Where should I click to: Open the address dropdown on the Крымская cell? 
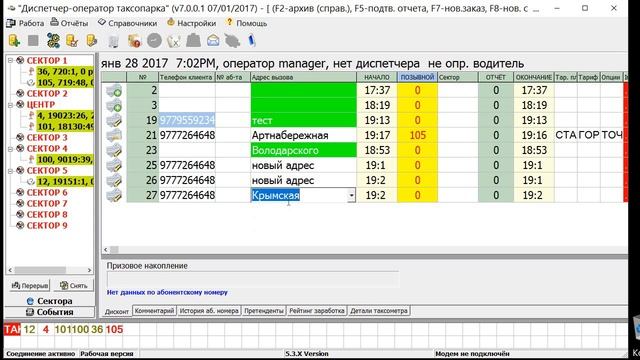coord(351,196)
